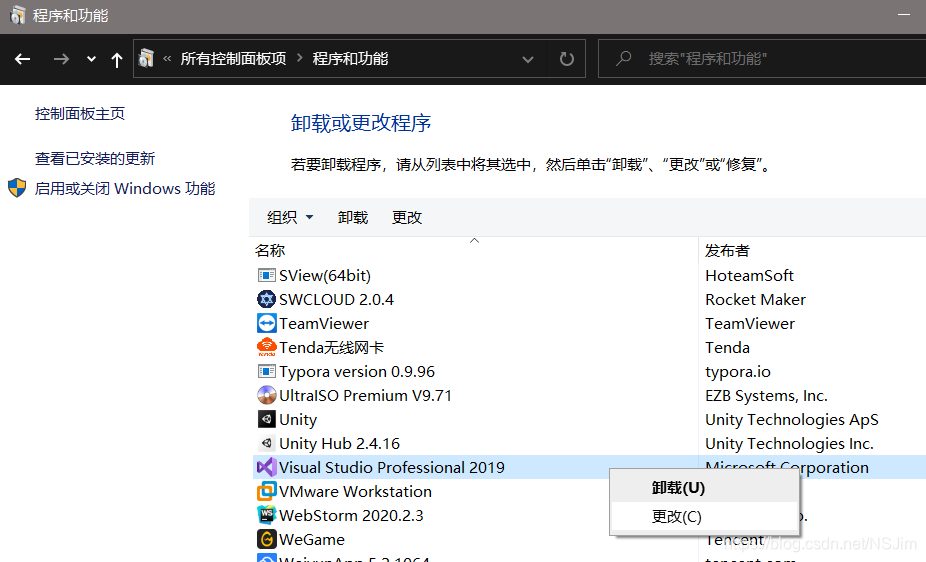Click the title bar 程序和功能 icon

(18, 15)
